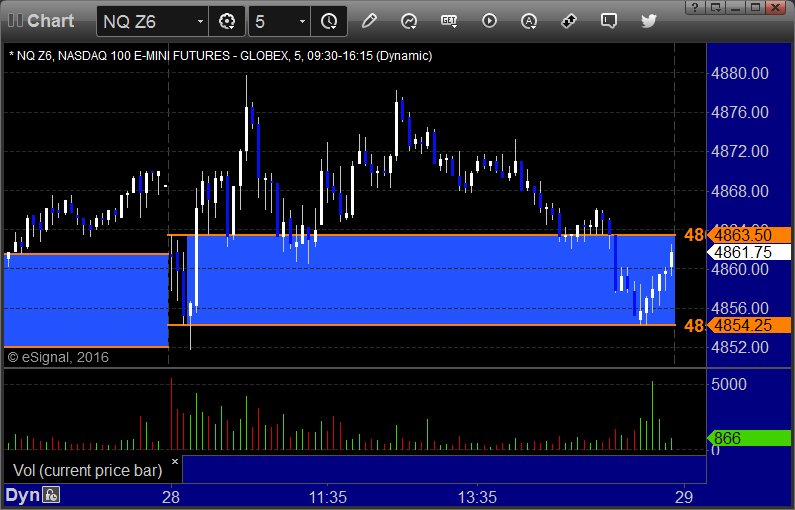
Task: Toggle the Dyn lock icon
Action: [x=51, y=494]
